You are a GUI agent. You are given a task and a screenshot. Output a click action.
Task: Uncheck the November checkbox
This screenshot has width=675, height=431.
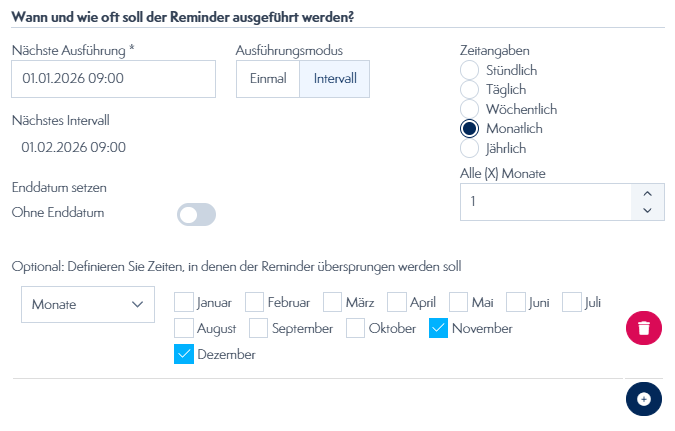coord(438,327)
